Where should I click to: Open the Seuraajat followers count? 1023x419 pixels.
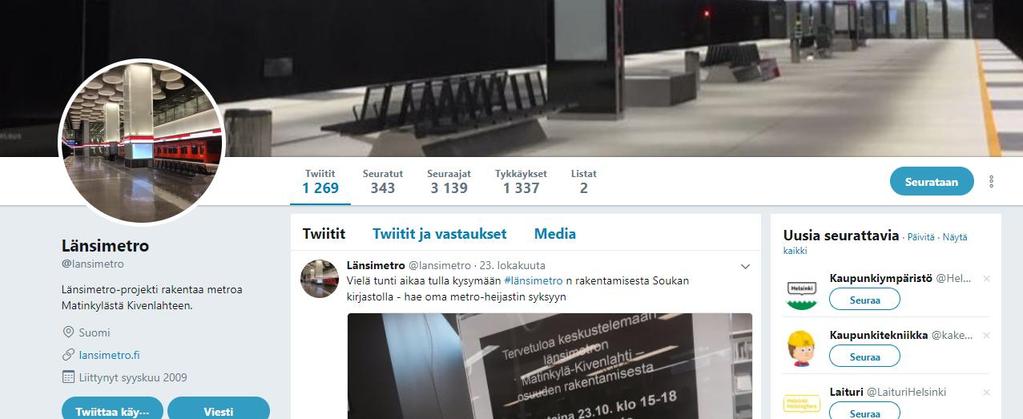coord(449,181)
